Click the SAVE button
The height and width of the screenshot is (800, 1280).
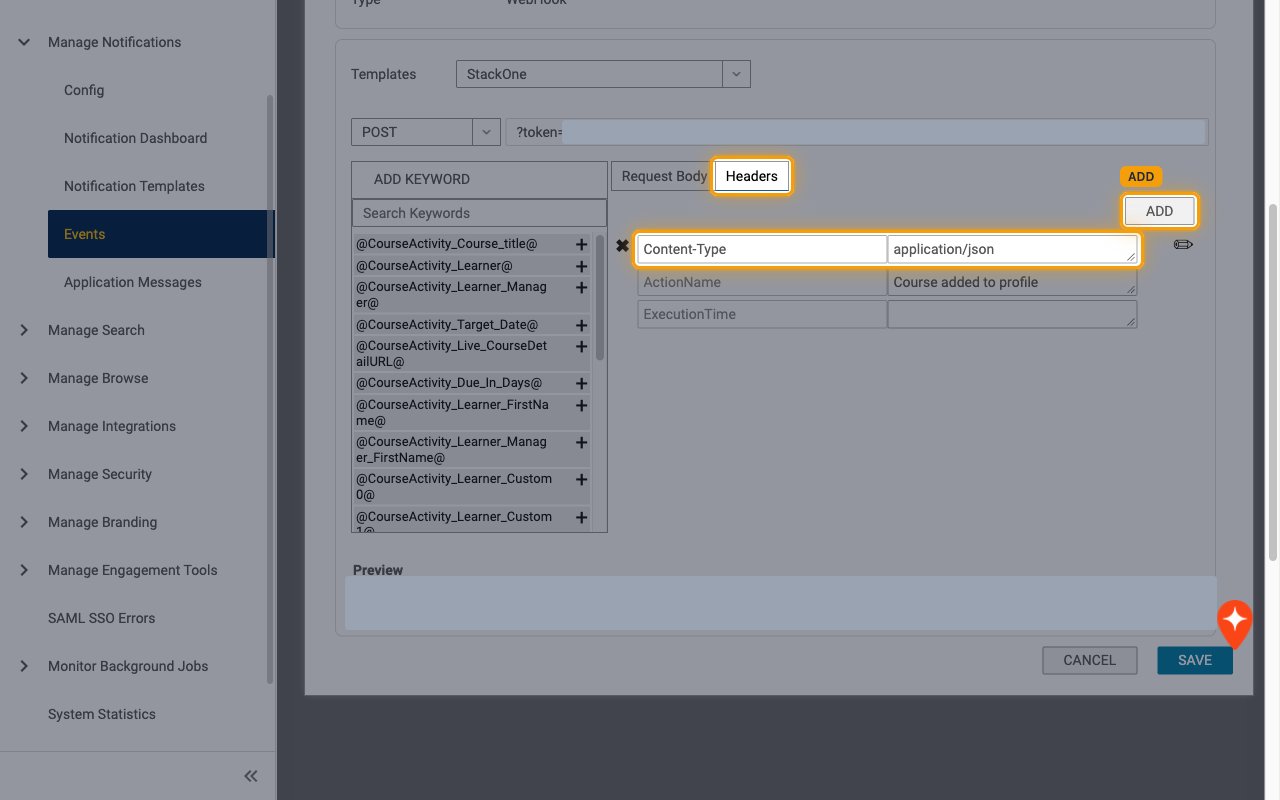(x=1195, y=660)
